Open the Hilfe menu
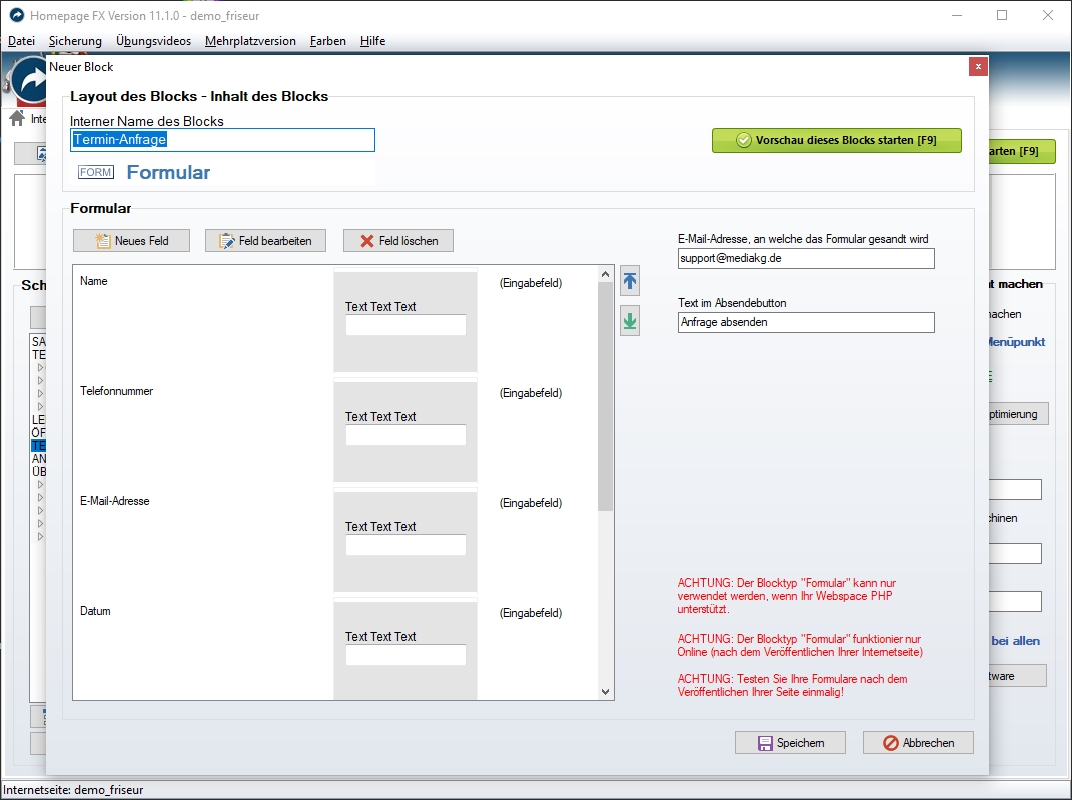The image size is (1072, 800). [372, 41]
